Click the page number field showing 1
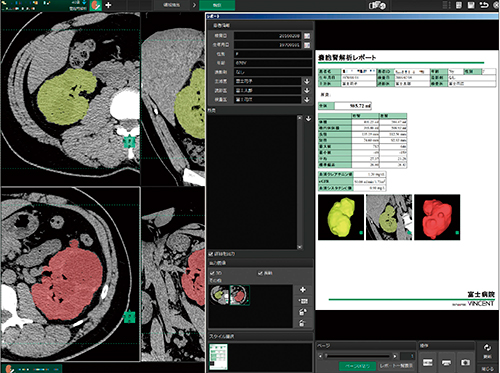500x373 pixels. click(407, 356)
